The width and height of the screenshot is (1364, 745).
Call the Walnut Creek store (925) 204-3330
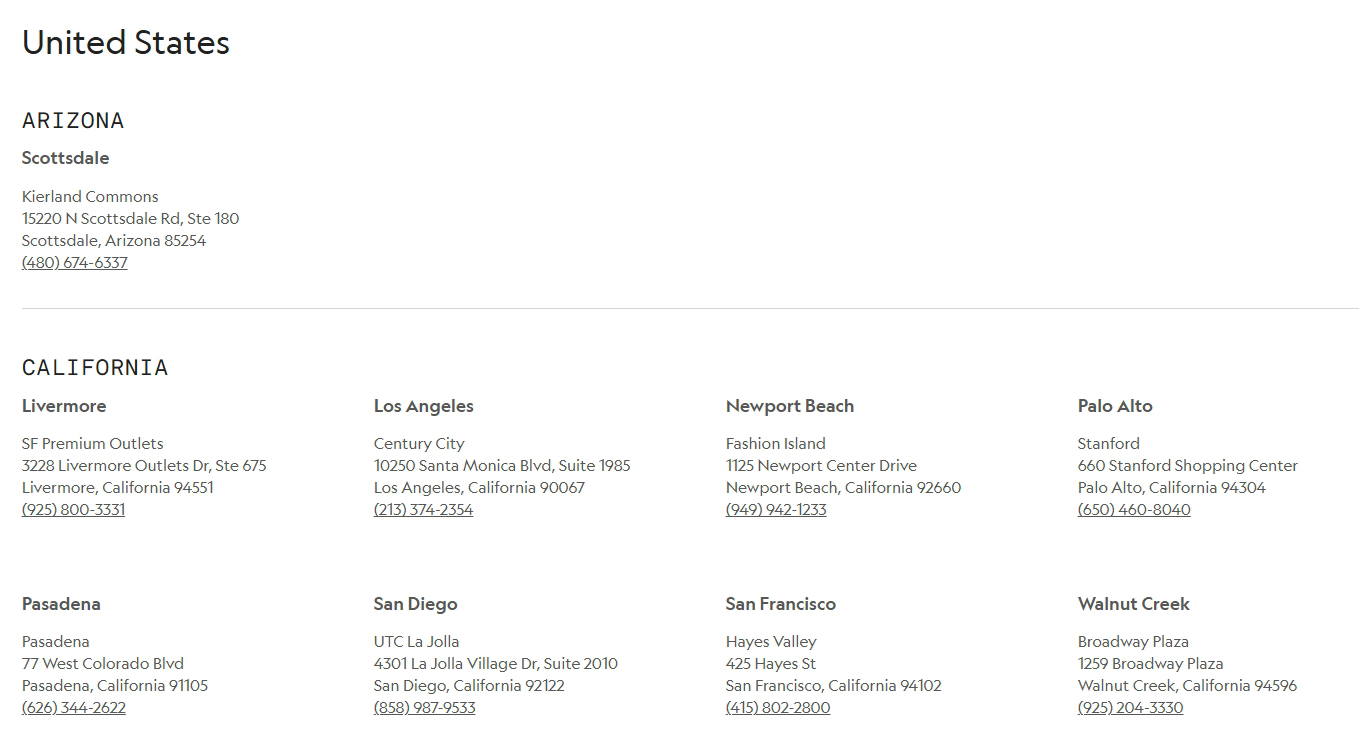(1130, 708)
